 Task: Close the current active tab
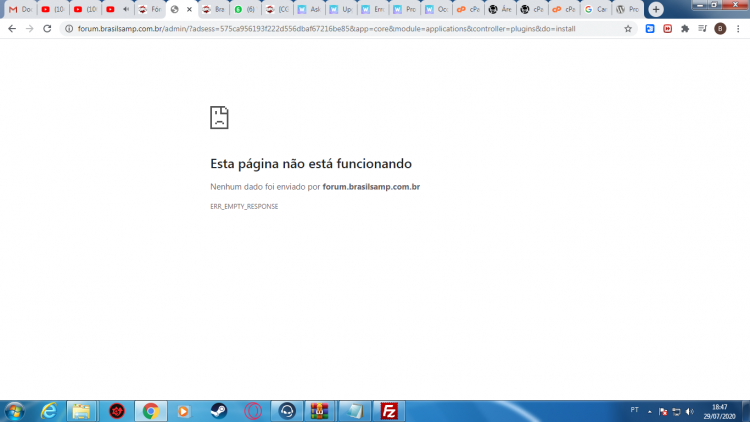point(189,9)
